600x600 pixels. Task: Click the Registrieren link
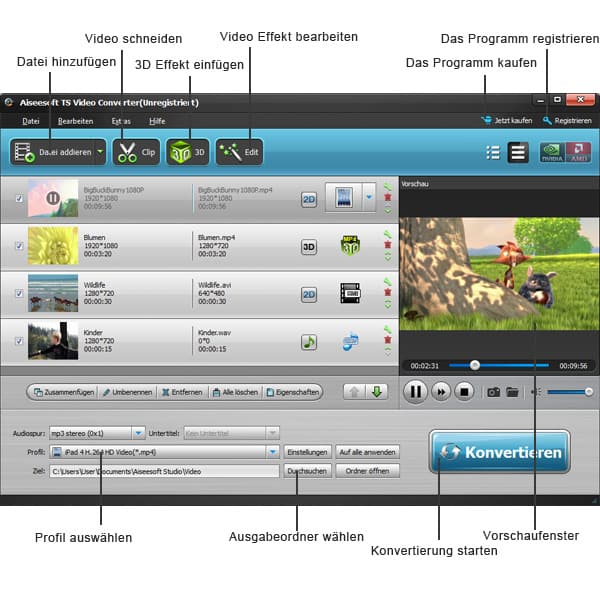567,121
